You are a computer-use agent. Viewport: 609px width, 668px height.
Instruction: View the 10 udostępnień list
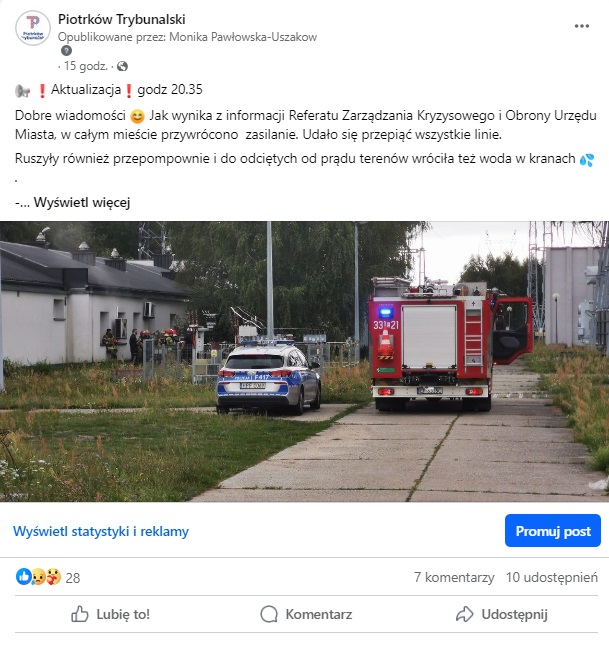pos(552,577)
